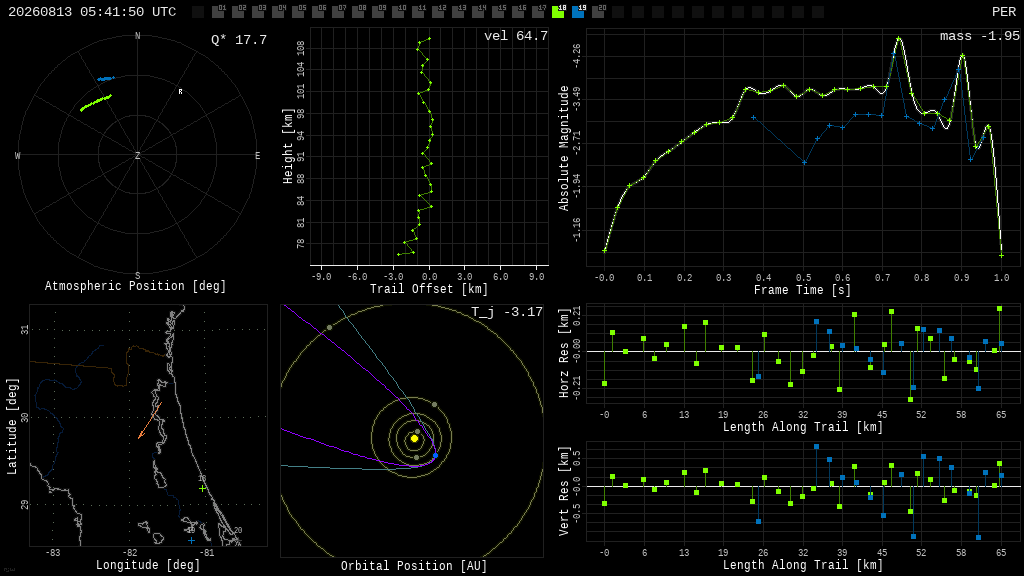Click the blue station 19 cross on map

coord(191,541)
